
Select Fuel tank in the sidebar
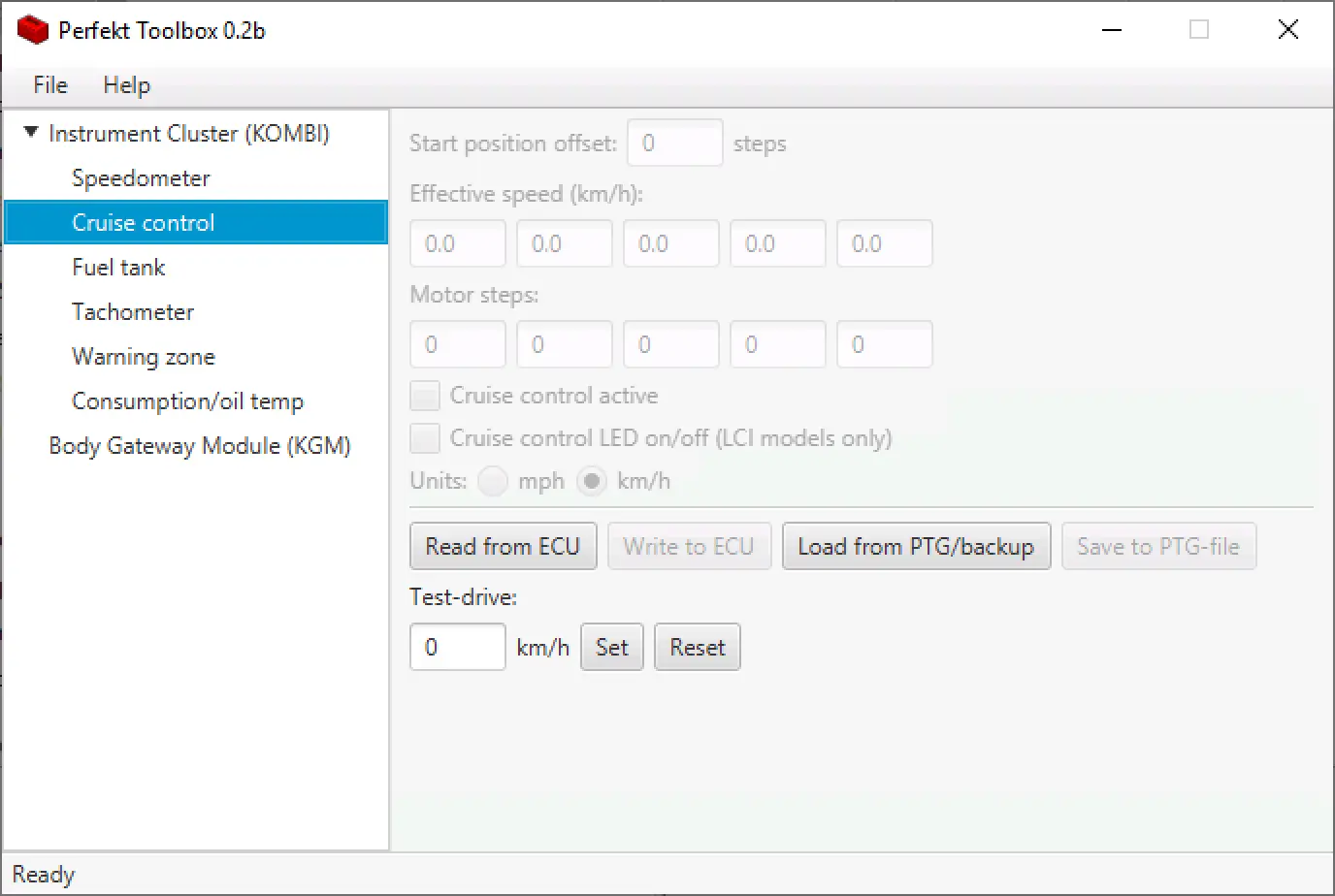click(118, 268)
